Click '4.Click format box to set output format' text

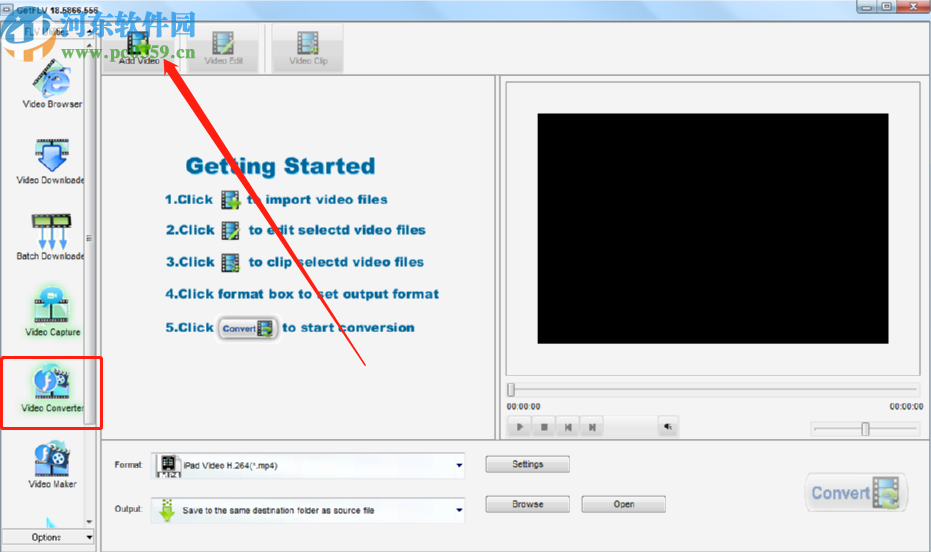[x=302, y=294]
